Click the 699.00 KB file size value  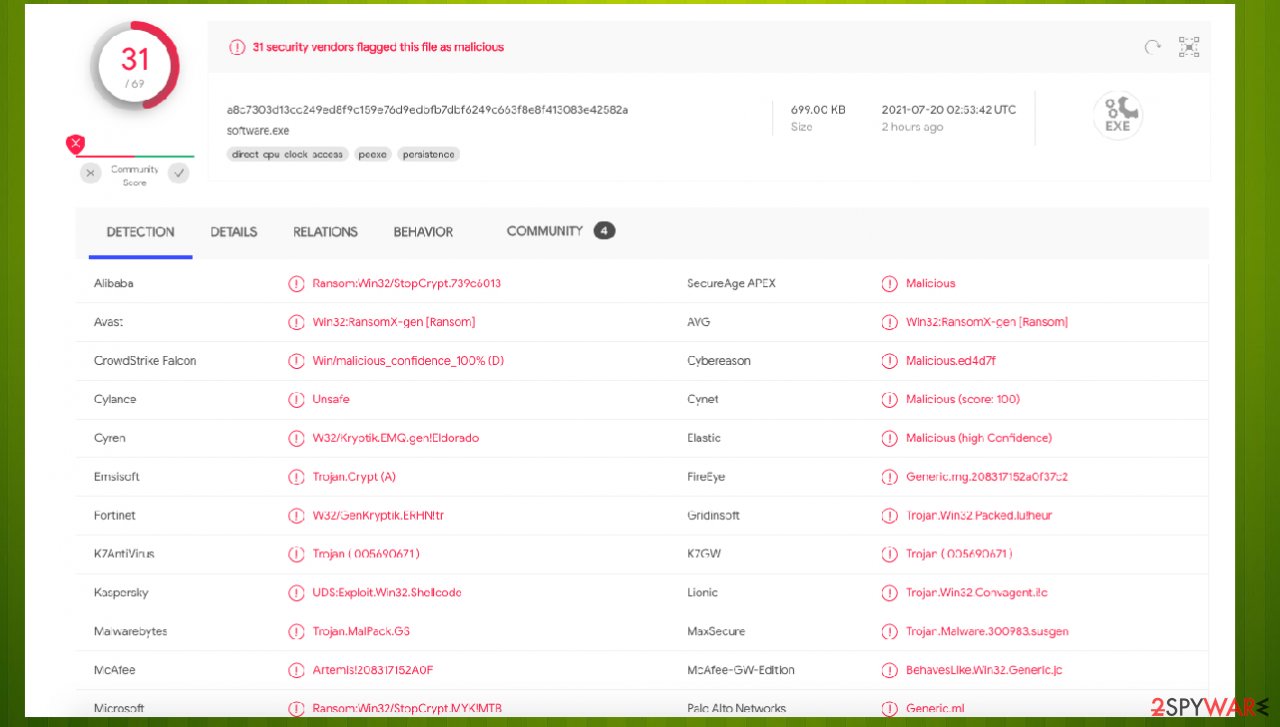click(x=818, y=110)
